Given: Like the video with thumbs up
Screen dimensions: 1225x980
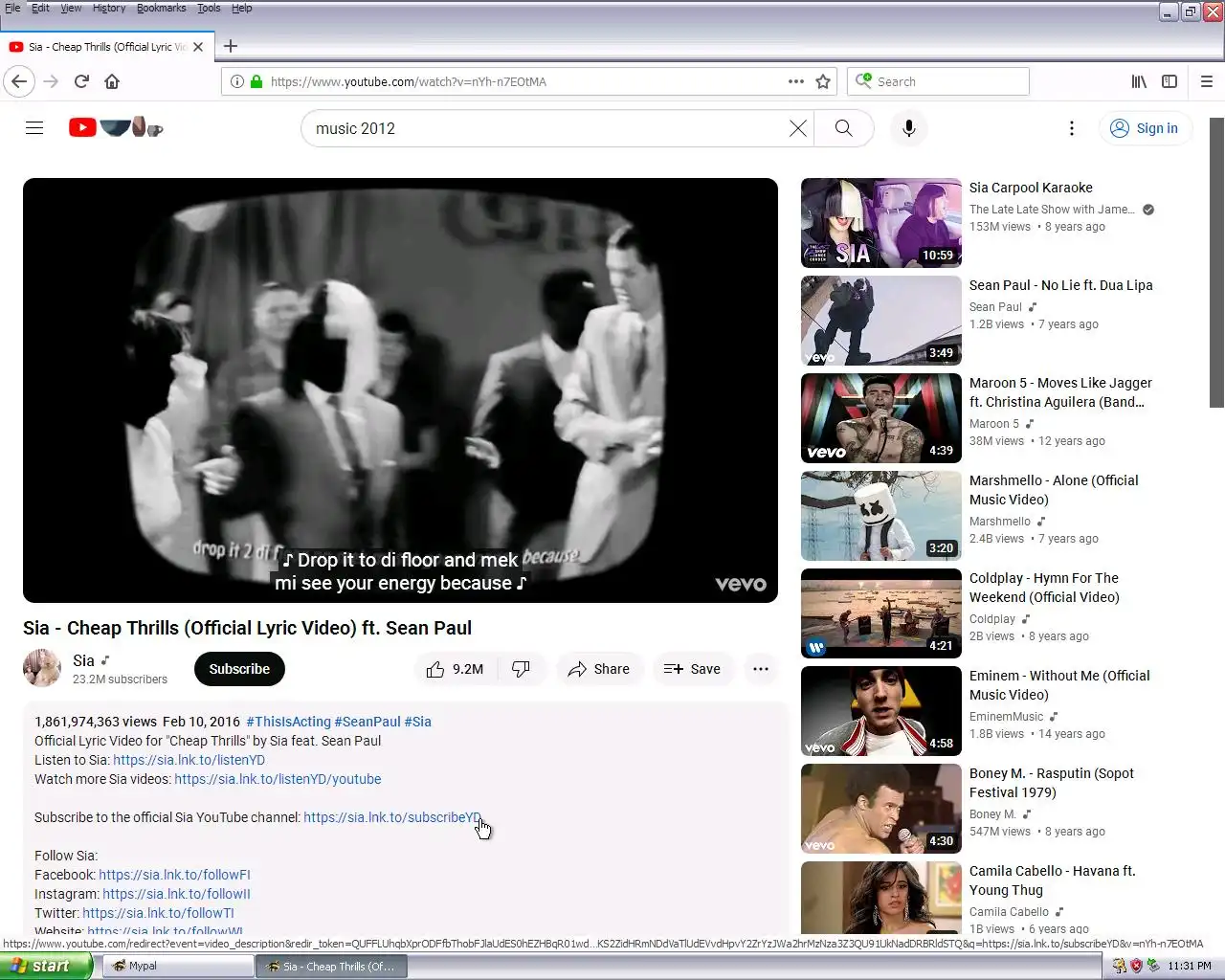Looking at the screenshot, I should (x=456, y=669).
